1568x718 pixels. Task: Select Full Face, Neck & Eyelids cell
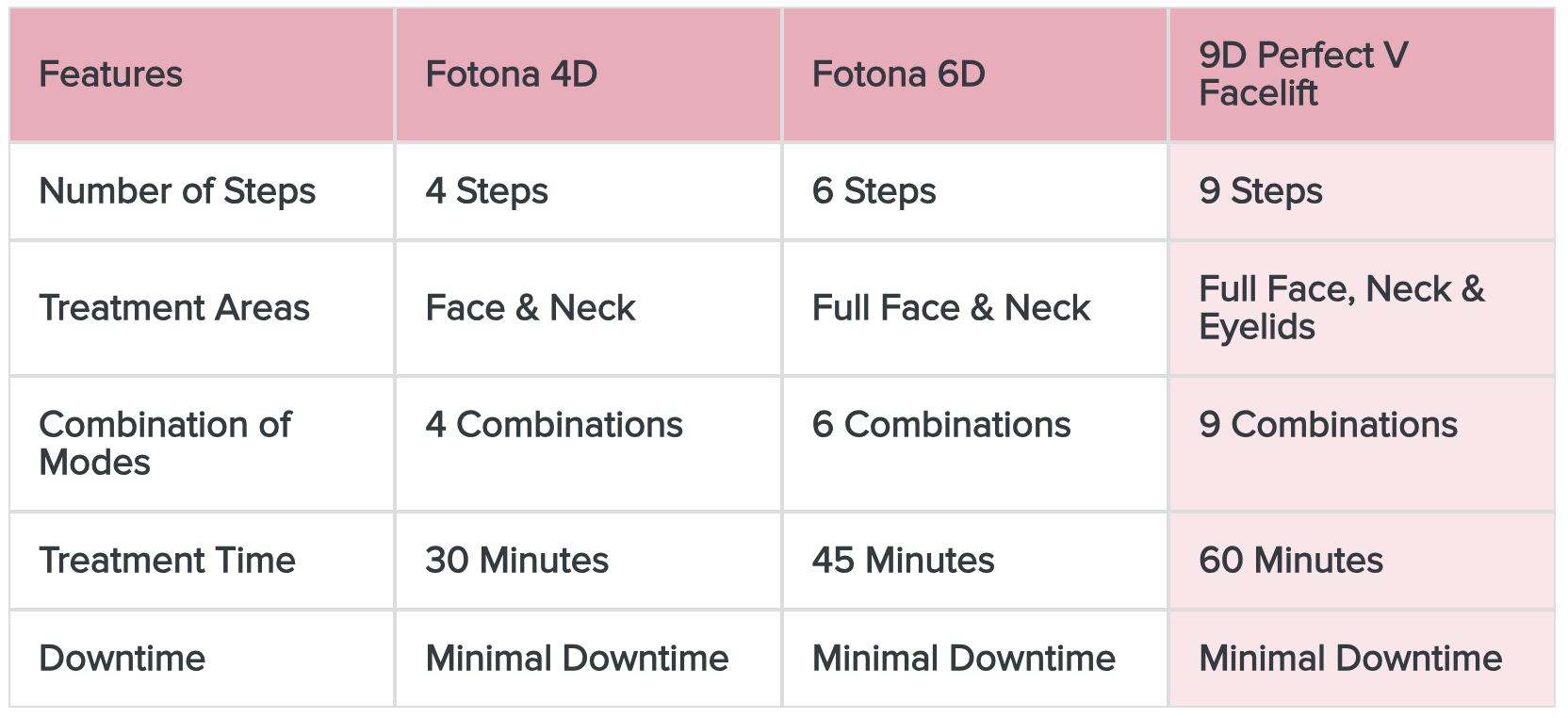click(x=1341, y=308)
